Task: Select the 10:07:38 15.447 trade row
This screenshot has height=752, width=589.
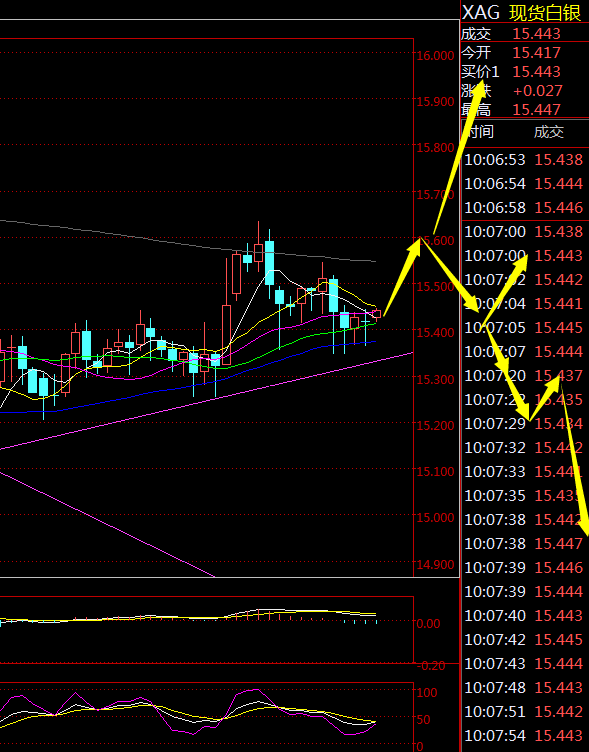Action: (x=524, y=544)
